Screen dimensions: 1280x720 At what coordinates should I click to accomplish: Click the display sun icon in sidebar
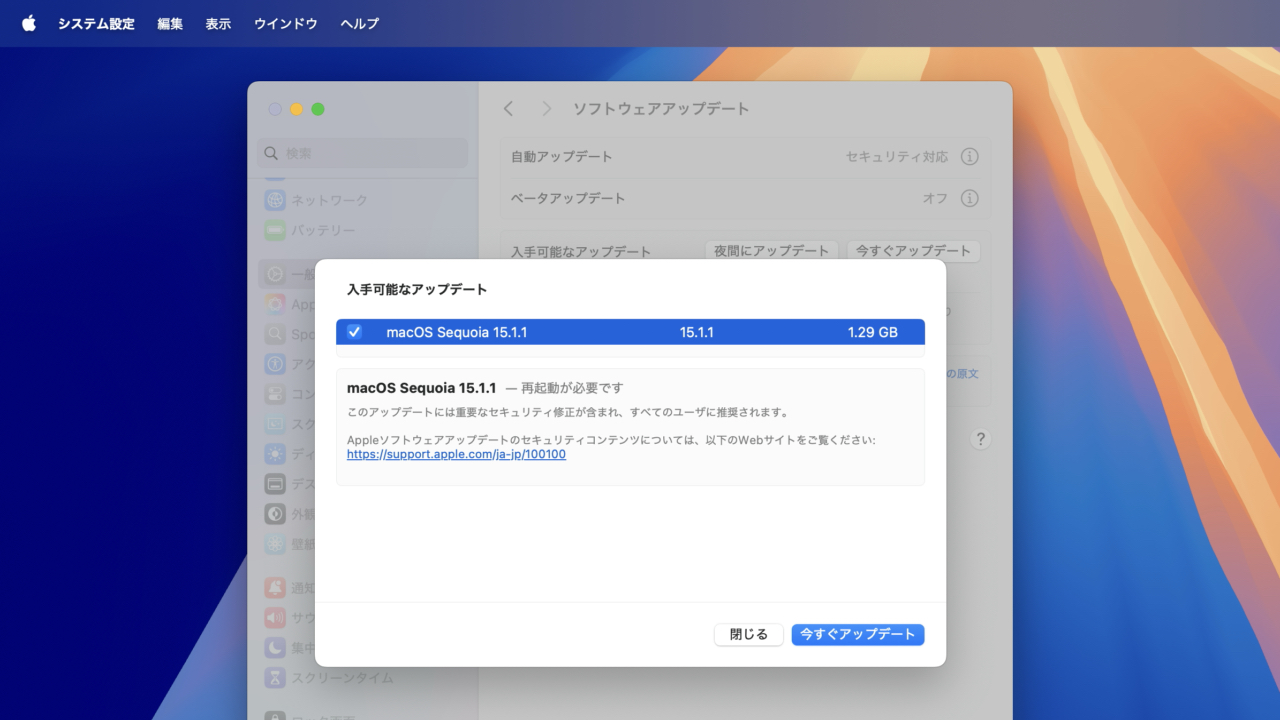(275, 454)
